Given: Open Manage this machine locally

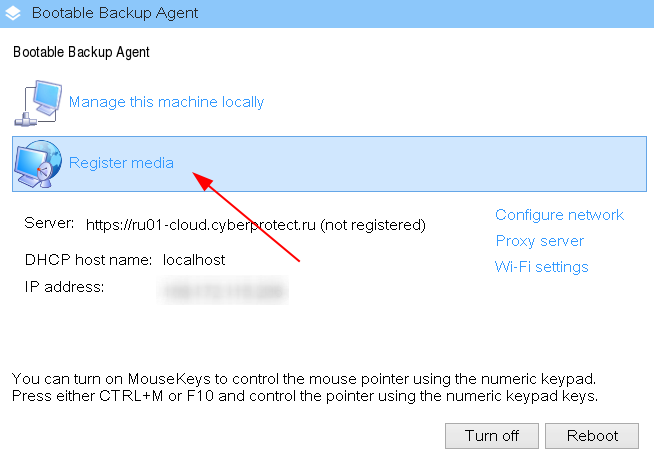Looking at the screenshot, I should coord(166,102).
